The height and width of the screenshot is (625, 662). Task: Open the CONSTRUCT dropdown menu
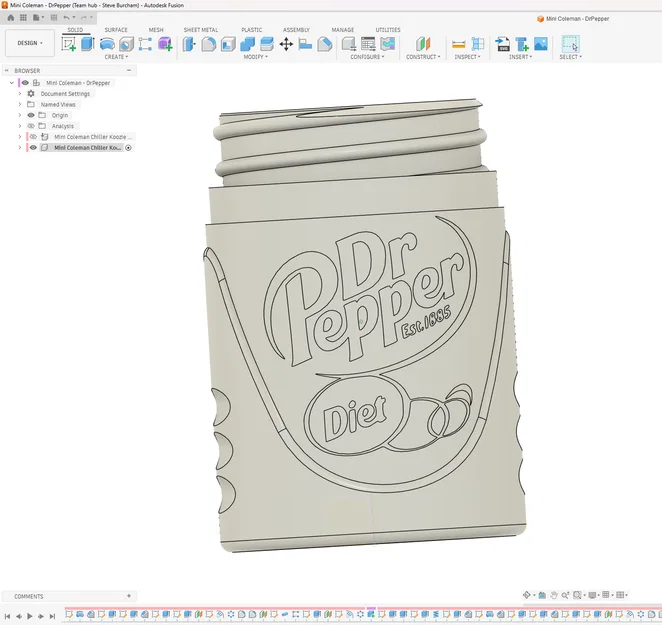coord(423,57)
